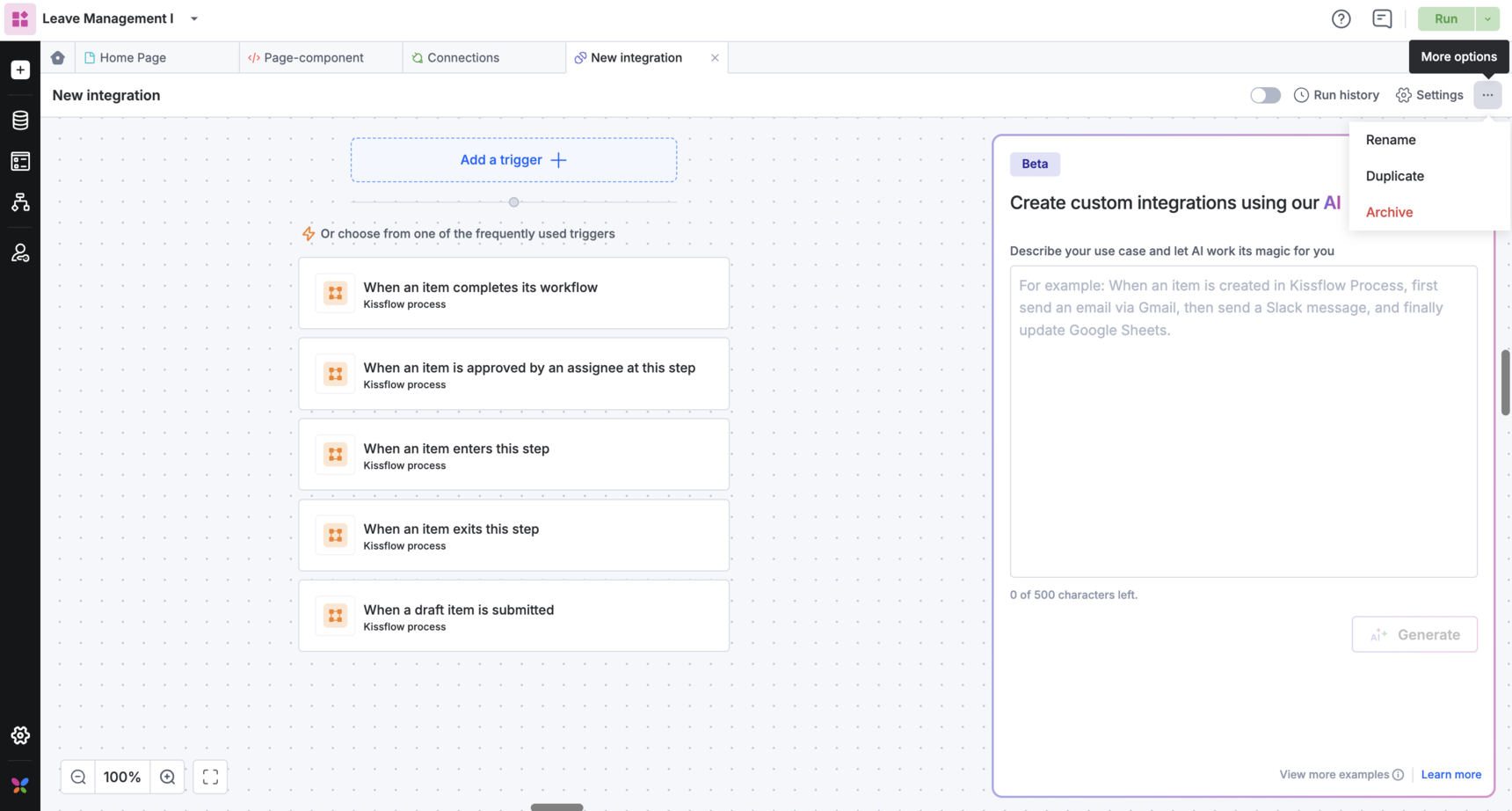
Task: Click the plus icon in left sidebar
Action: (x=20, y=69)
